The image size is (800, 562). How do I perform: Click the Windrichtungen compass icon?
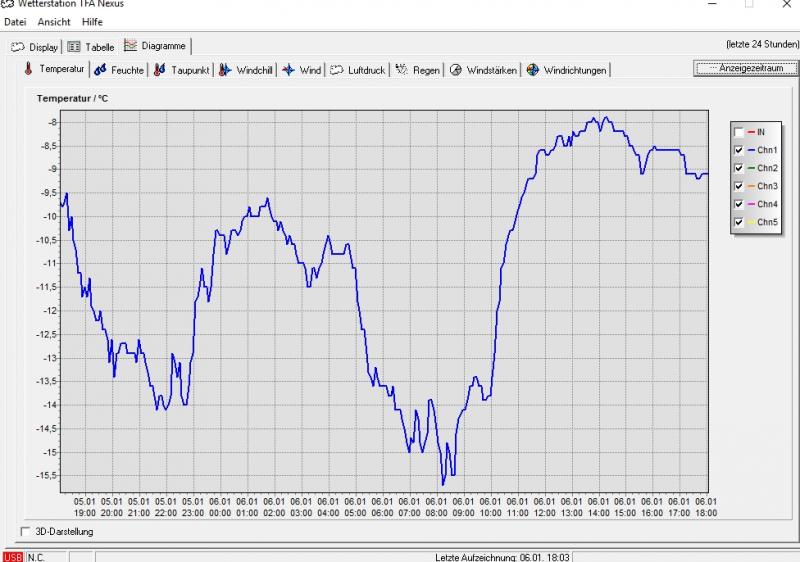click(532, 70)
